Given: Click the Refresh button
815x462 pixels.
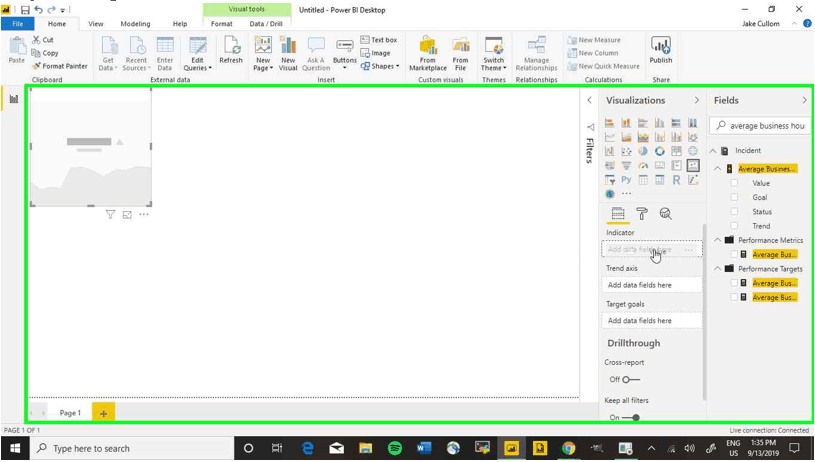Looking at the screenshot, I should pyautogui.click(x=231, y=50).
